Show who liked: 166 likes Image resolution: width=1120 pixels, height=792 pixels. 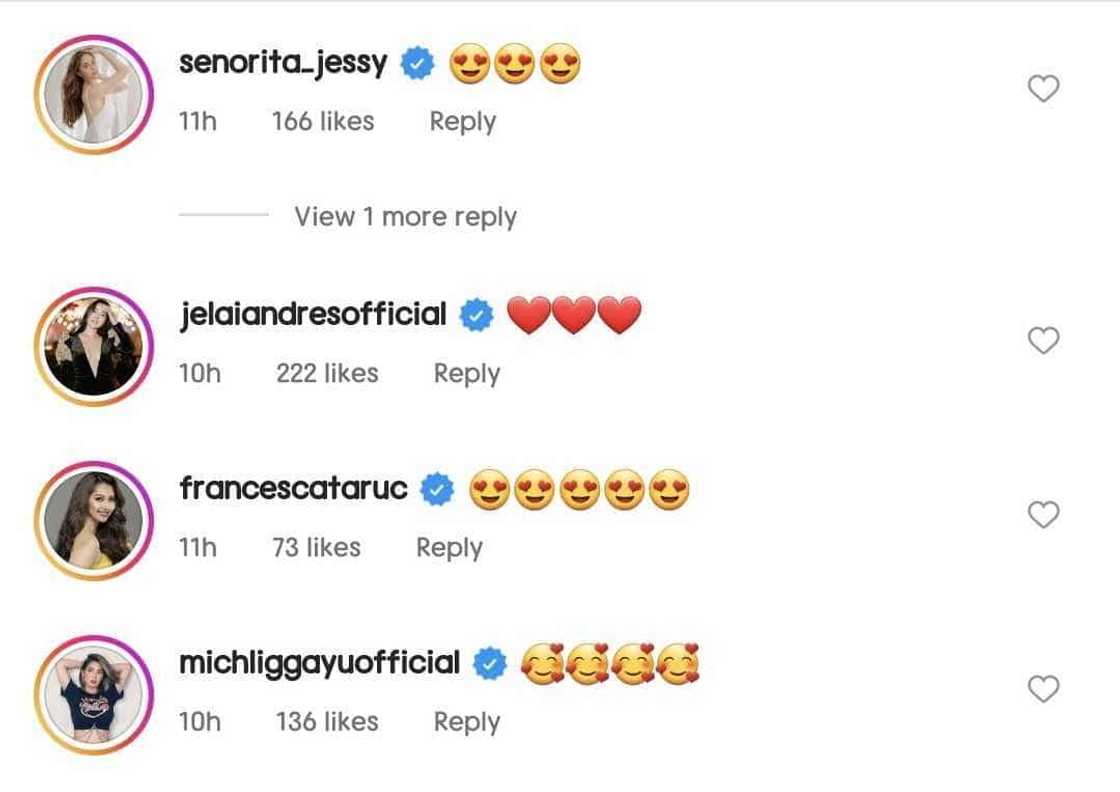pyautogui.click(x=323, y=122)
